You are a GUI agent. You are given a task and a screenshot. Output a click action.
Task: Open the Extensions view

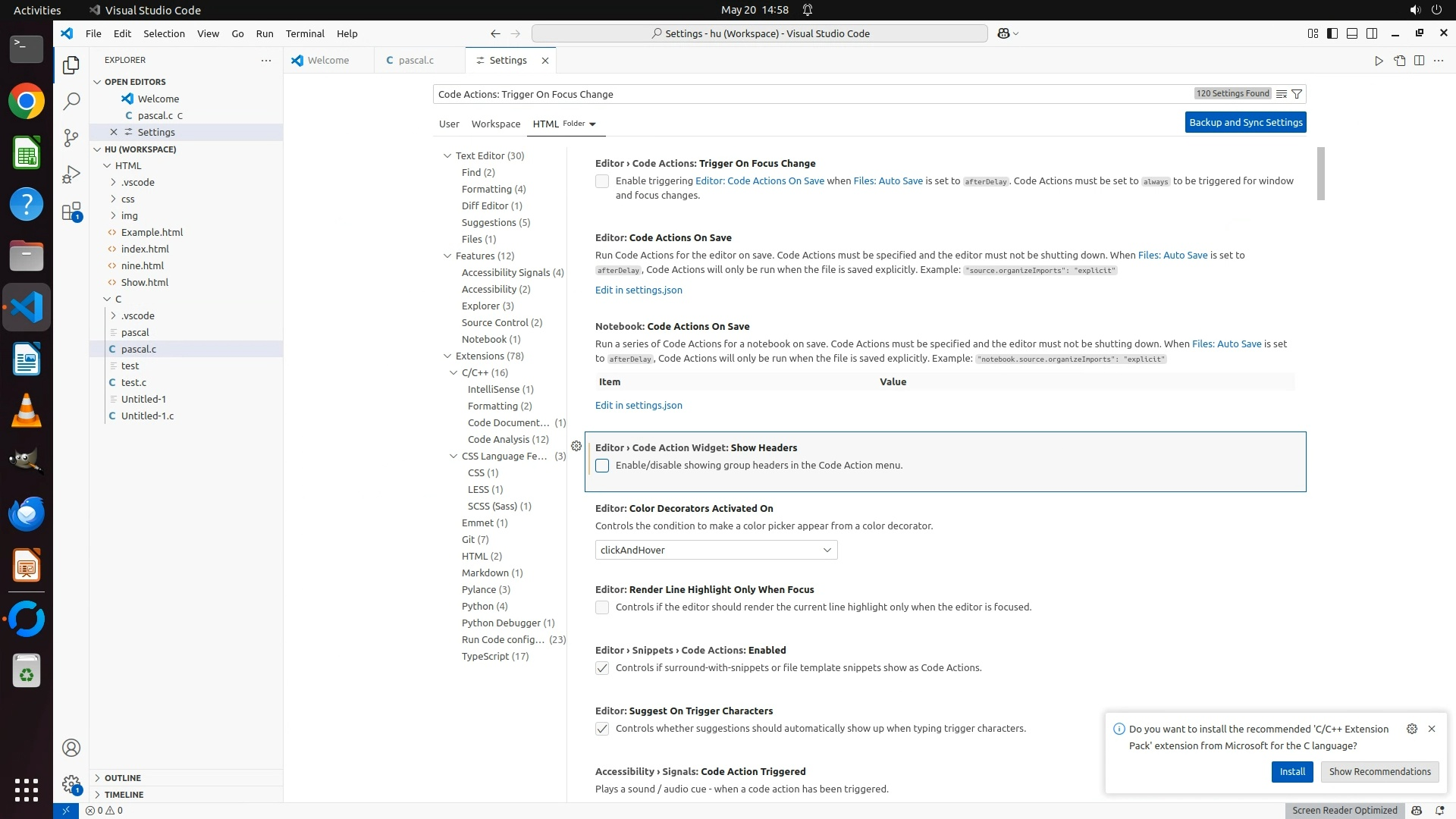pos(71,212)
